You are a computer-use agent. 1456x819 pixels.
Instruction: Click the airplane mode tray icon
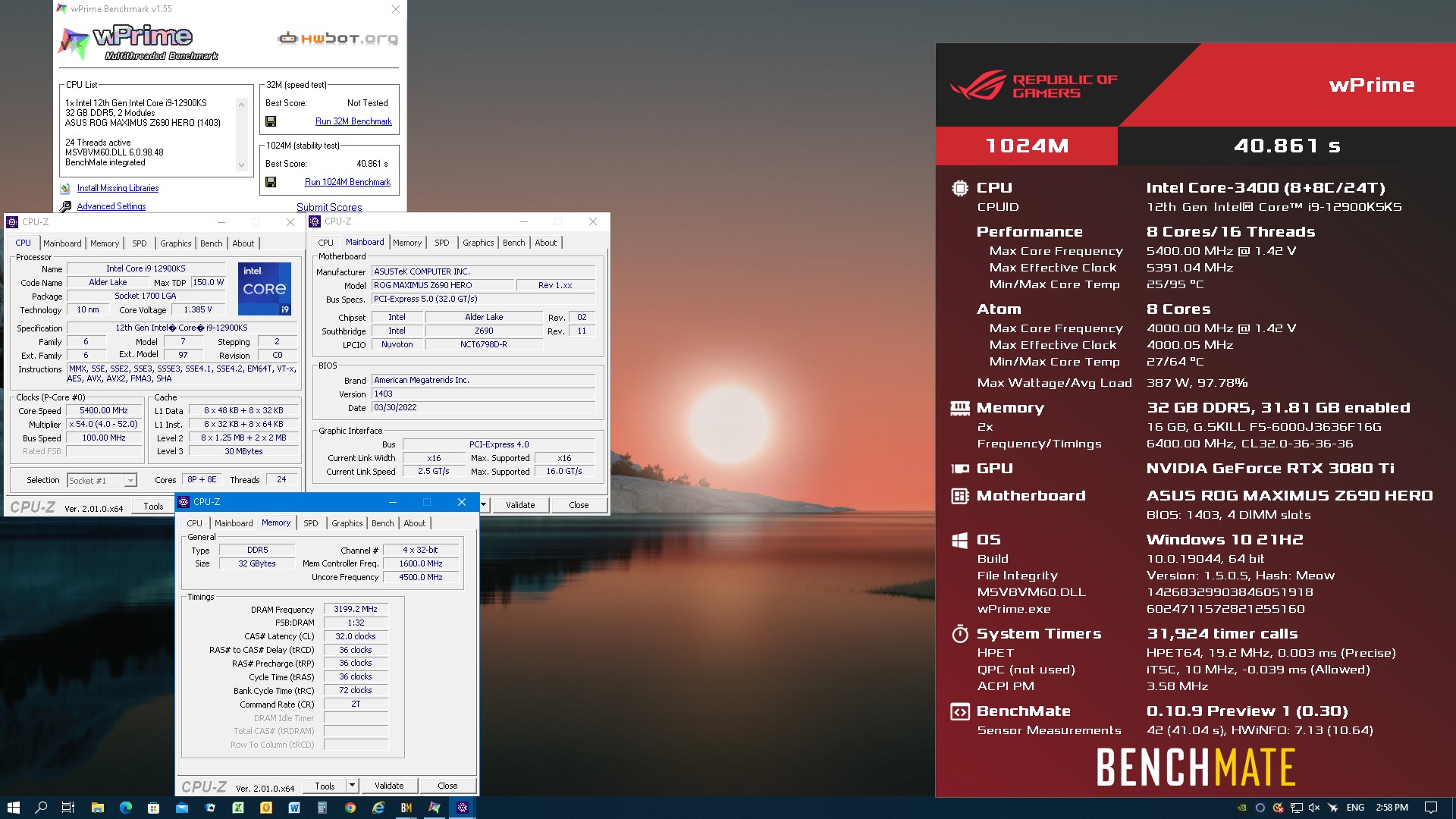pos(1333,808)
